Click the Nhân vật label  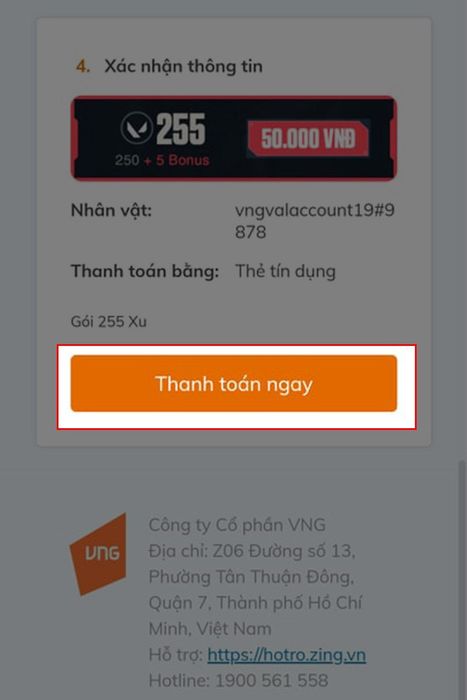111,210
